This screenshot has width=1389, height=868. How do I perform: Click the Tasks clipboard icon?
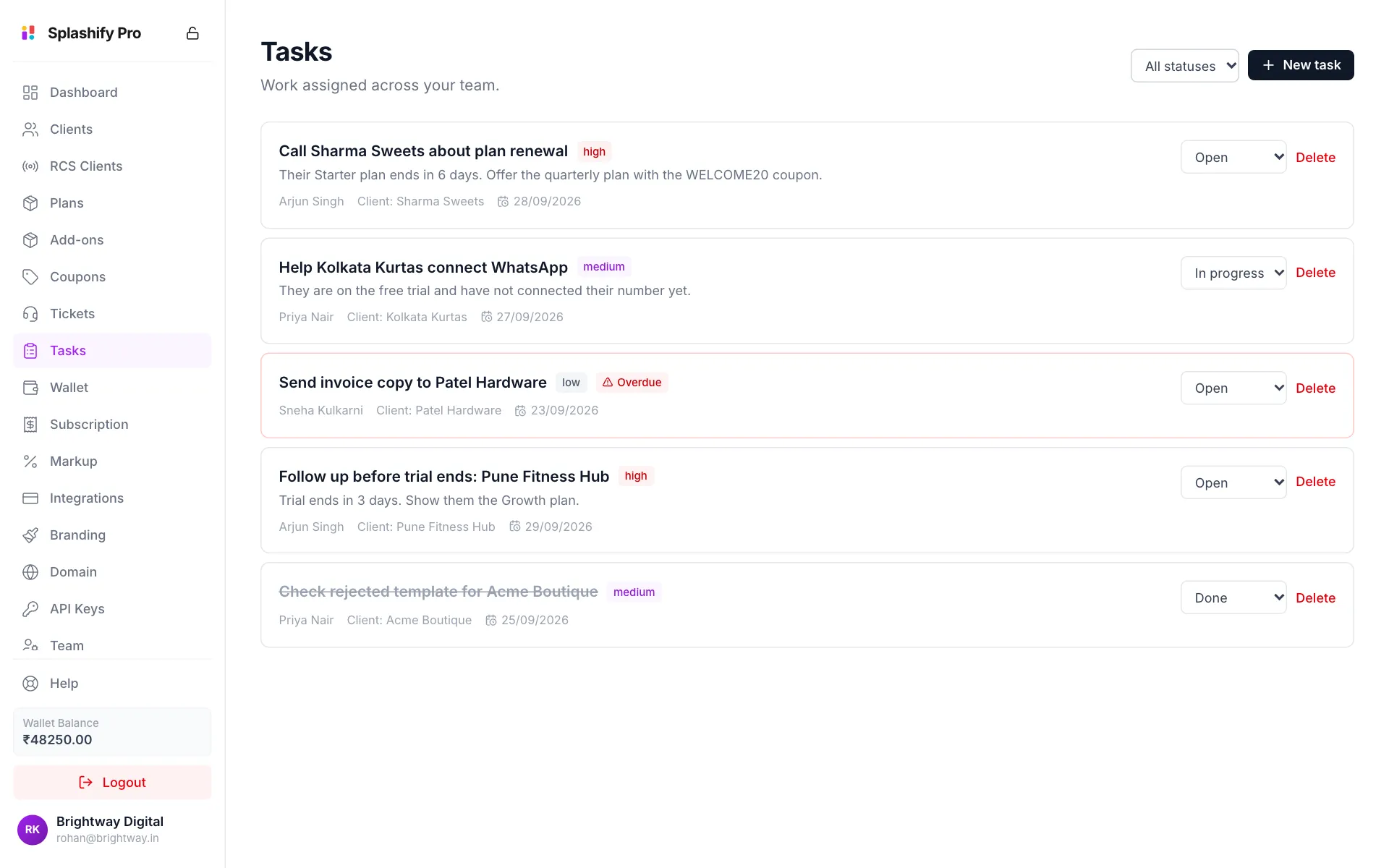pos(30,351)
